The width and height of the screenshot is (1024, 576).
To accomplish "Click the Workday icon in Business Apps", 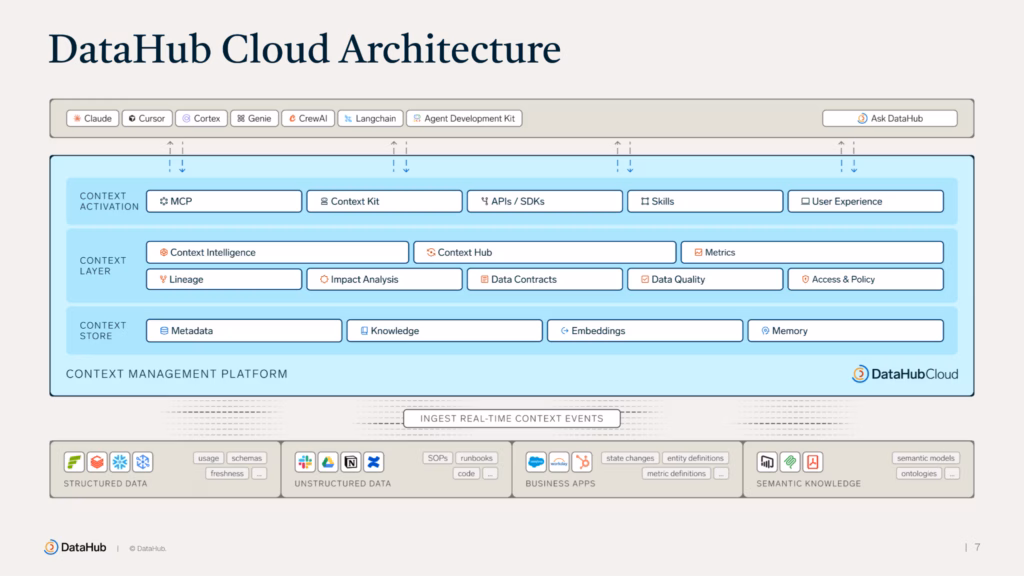I will (558, 462).
